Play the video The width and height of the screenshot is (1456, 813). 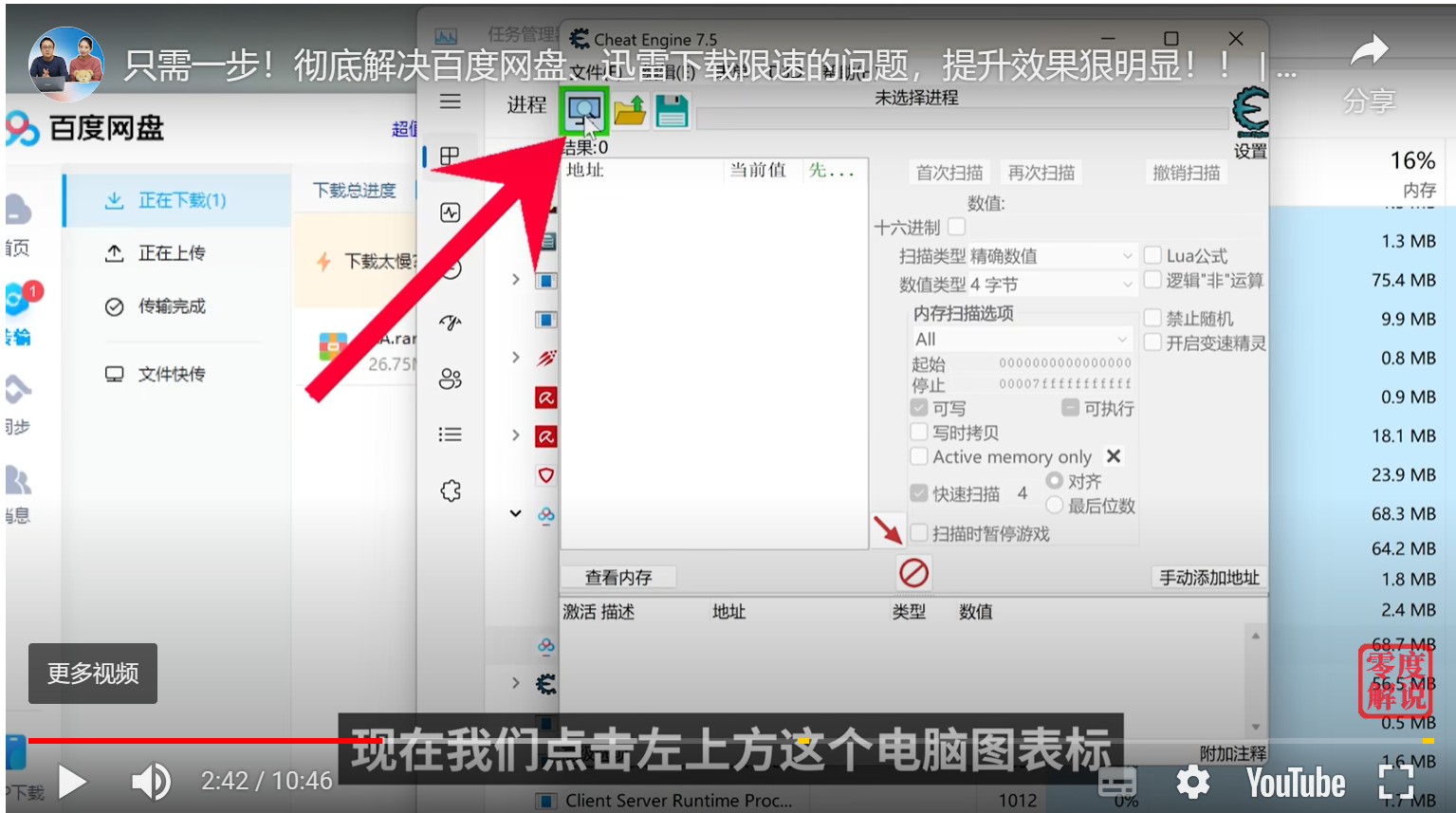coord(72,782)
